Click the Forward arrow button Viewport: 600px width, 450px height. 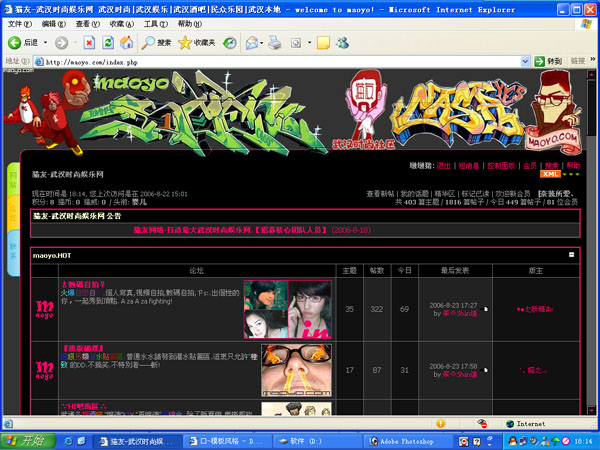[x=61, y=42]
